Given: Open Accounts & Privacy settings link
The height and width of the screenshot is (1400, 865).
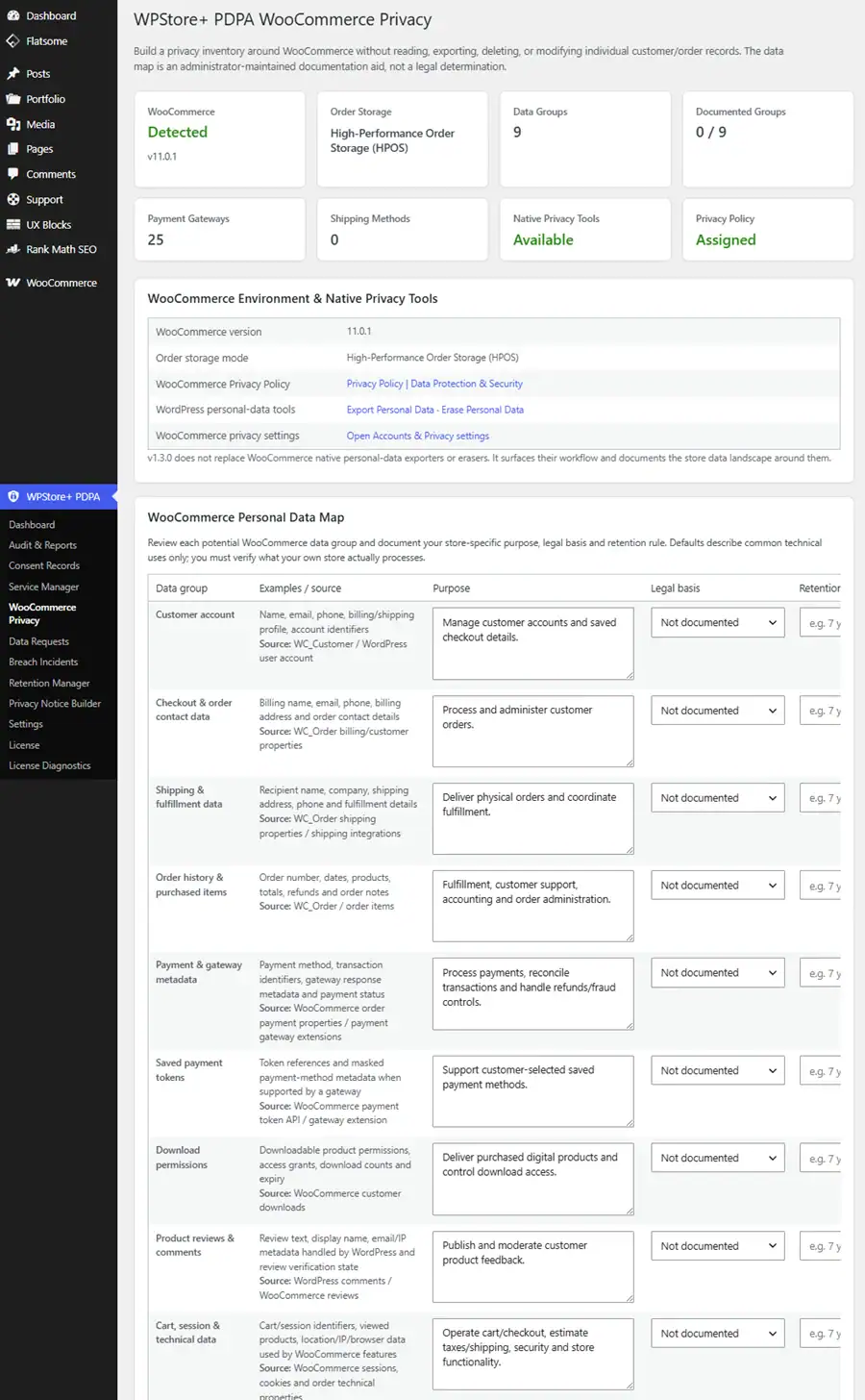Looking at the screenshot, I should tap(418, 436).
